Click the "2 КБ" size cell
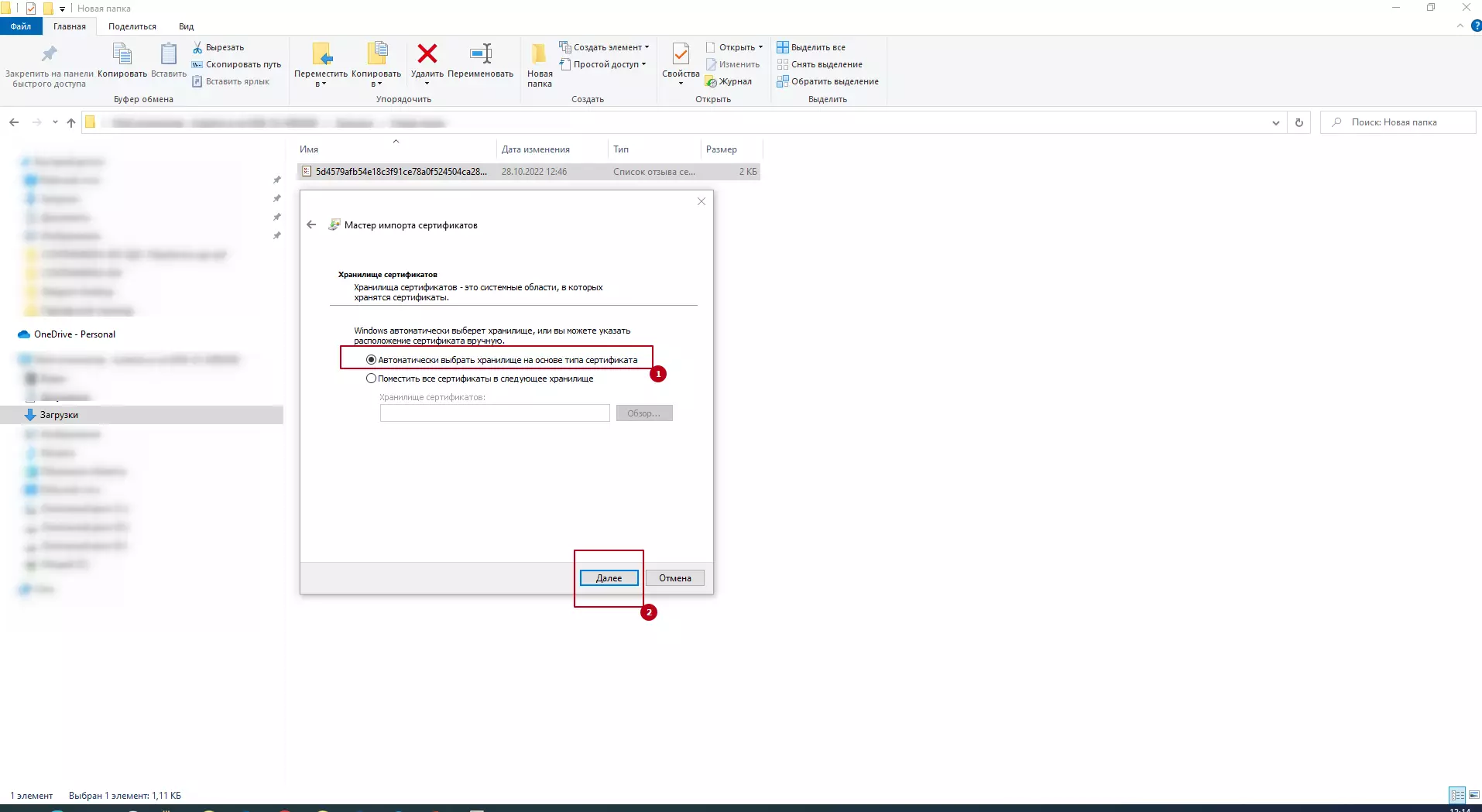The width and height of the screenshot is (1482, 812). [748, 172]
